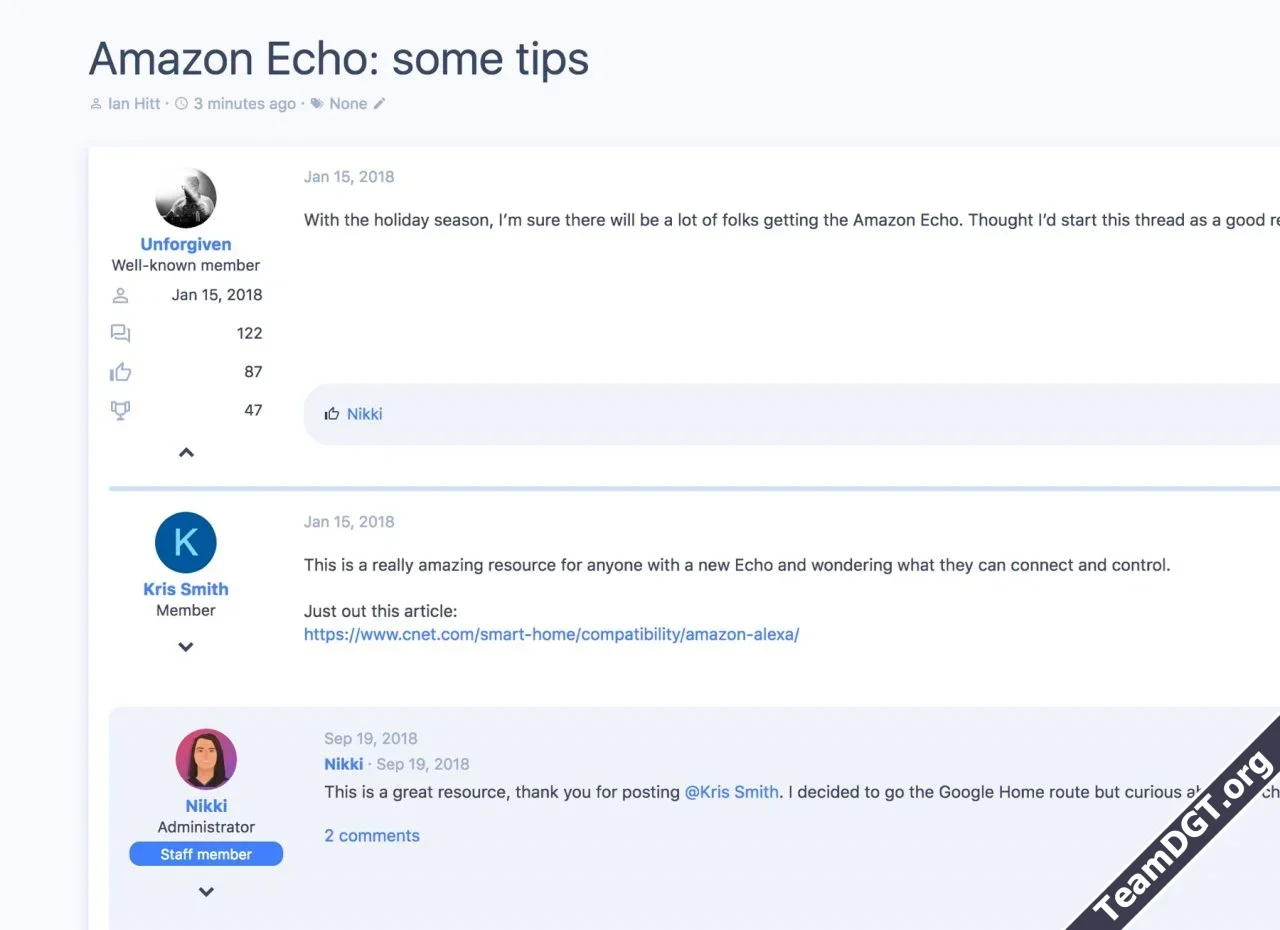Click Nikki's avatar picture

pos(206,759)
